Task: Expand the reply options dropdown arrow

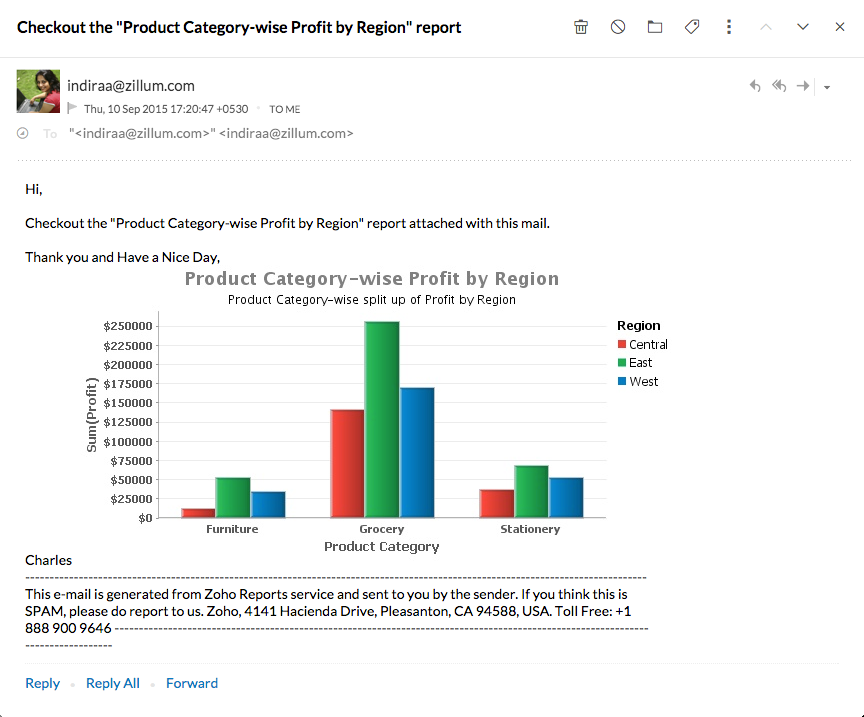Action: [x=827, y=88]
